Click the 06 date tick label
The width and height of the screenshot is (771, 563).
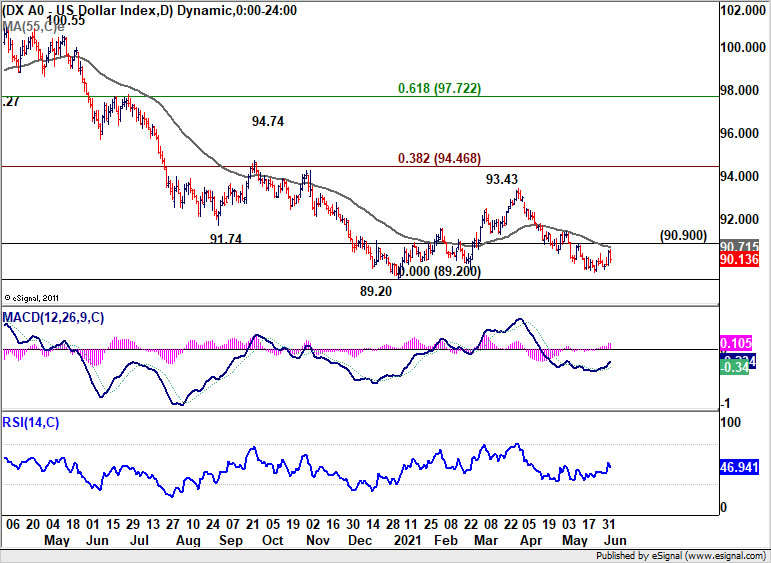[x=13, y=524]
